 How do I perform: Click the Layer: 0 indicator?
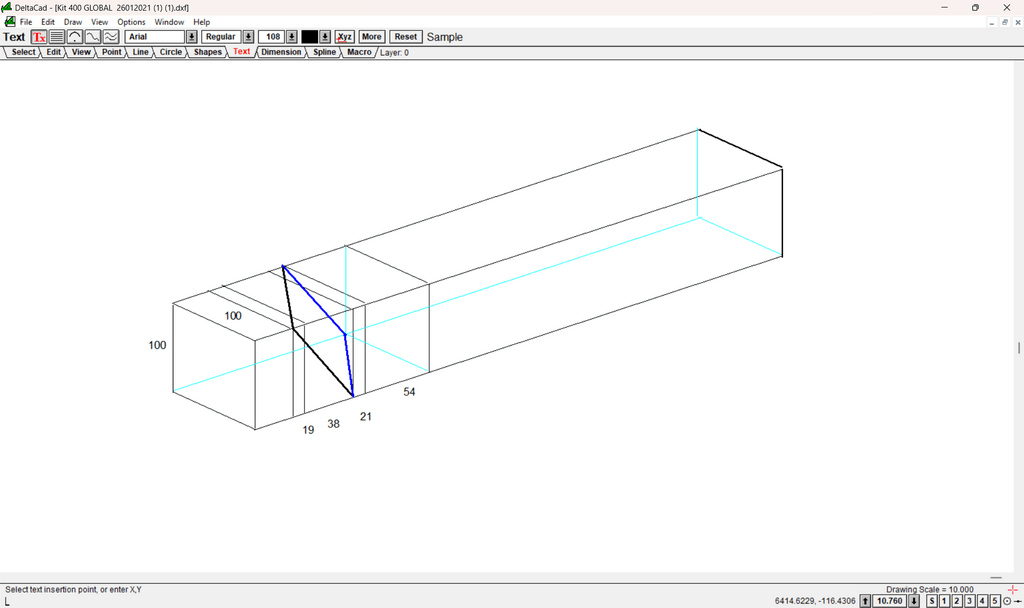(394, 53)
